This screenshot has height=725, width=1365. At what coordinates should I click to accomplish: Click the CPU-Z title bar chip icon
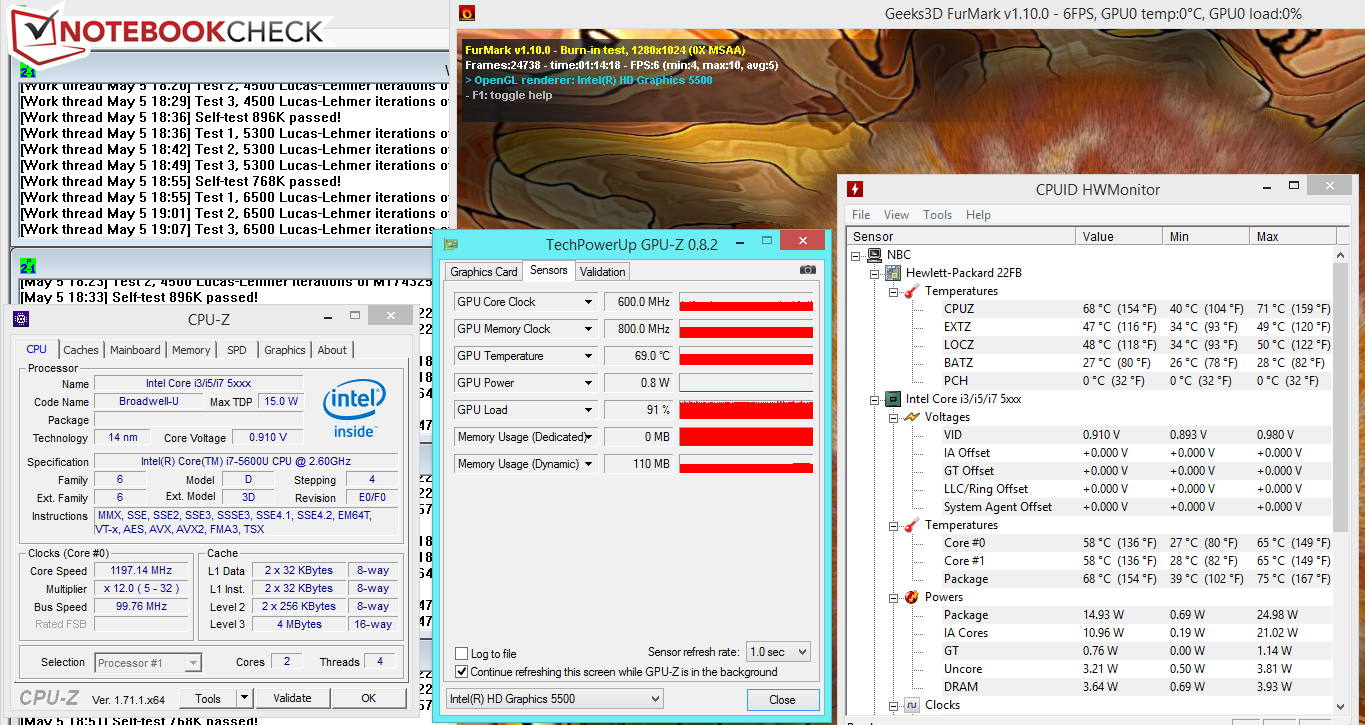tap(20, 320)
